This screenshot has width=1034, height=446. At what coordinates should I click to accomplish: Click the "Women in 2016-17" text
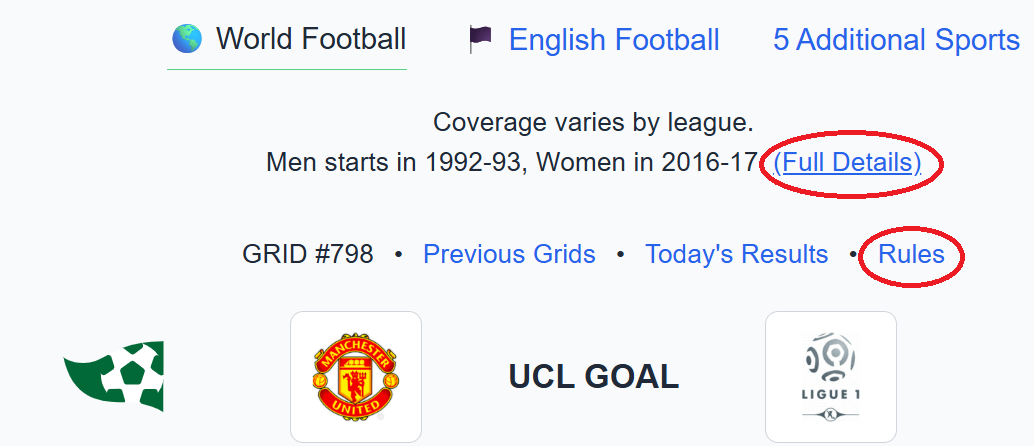pos(647,162)
